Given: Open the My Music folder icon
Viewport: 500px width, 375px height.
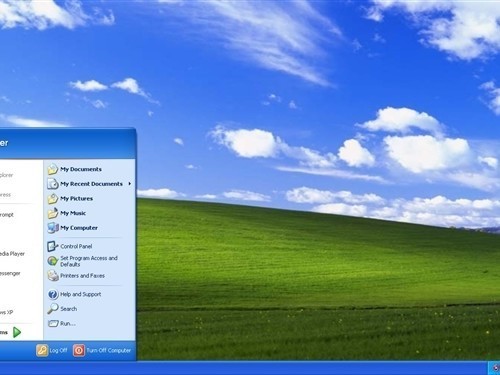Looking at the screenshot, I should [53, 213].
